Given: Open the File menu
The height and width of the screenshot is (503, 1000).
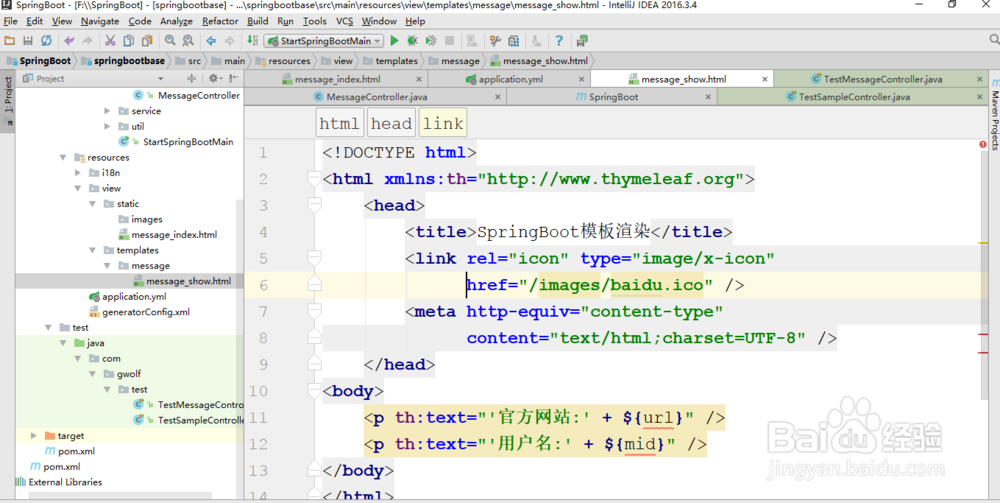Looking at the screenshot, I should click(10, 21).
